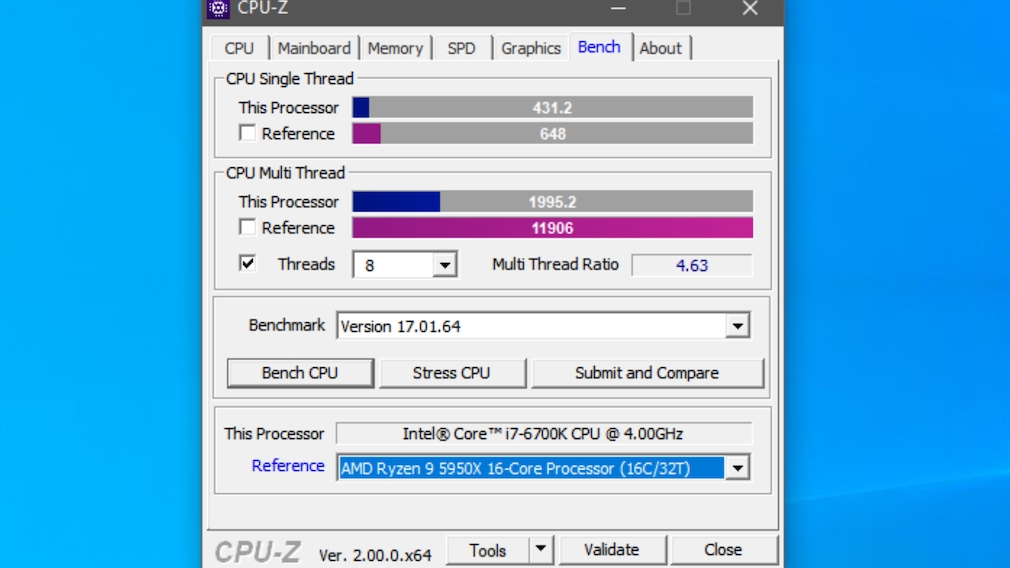
Task: Close the CPU-Z window with X
Action: point(750,8)
